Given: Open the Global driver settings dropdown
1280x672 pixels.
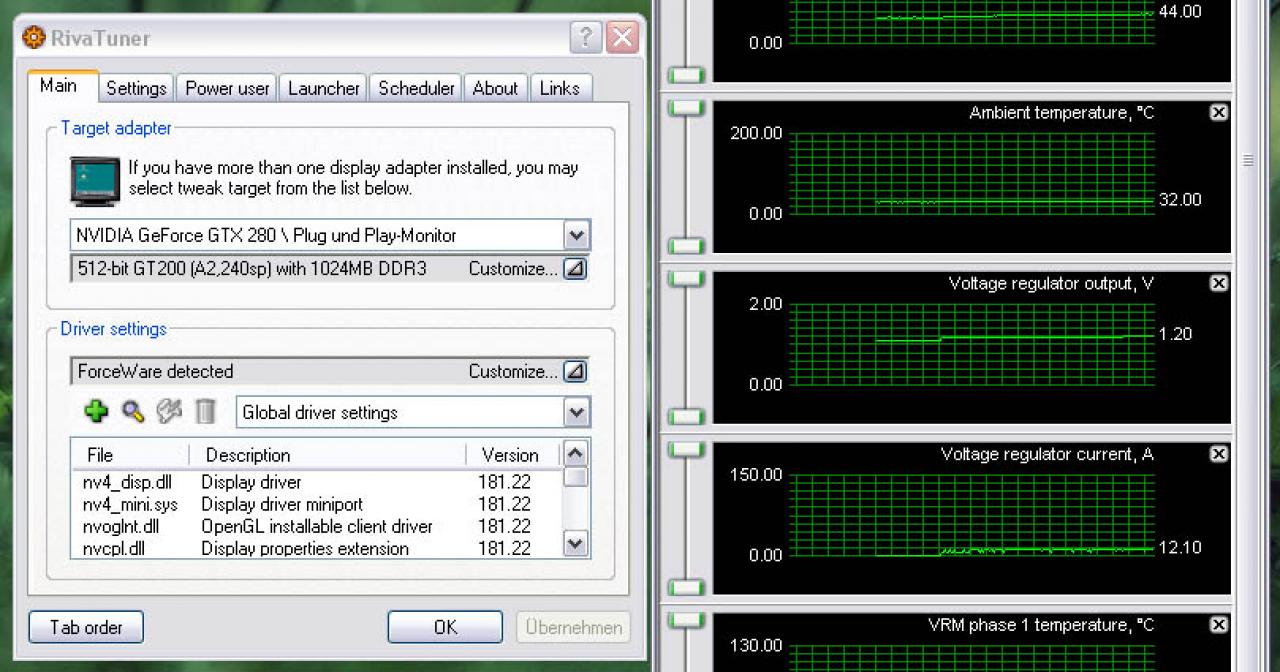Looking at the screenshot, I should [x=576, y=412].
